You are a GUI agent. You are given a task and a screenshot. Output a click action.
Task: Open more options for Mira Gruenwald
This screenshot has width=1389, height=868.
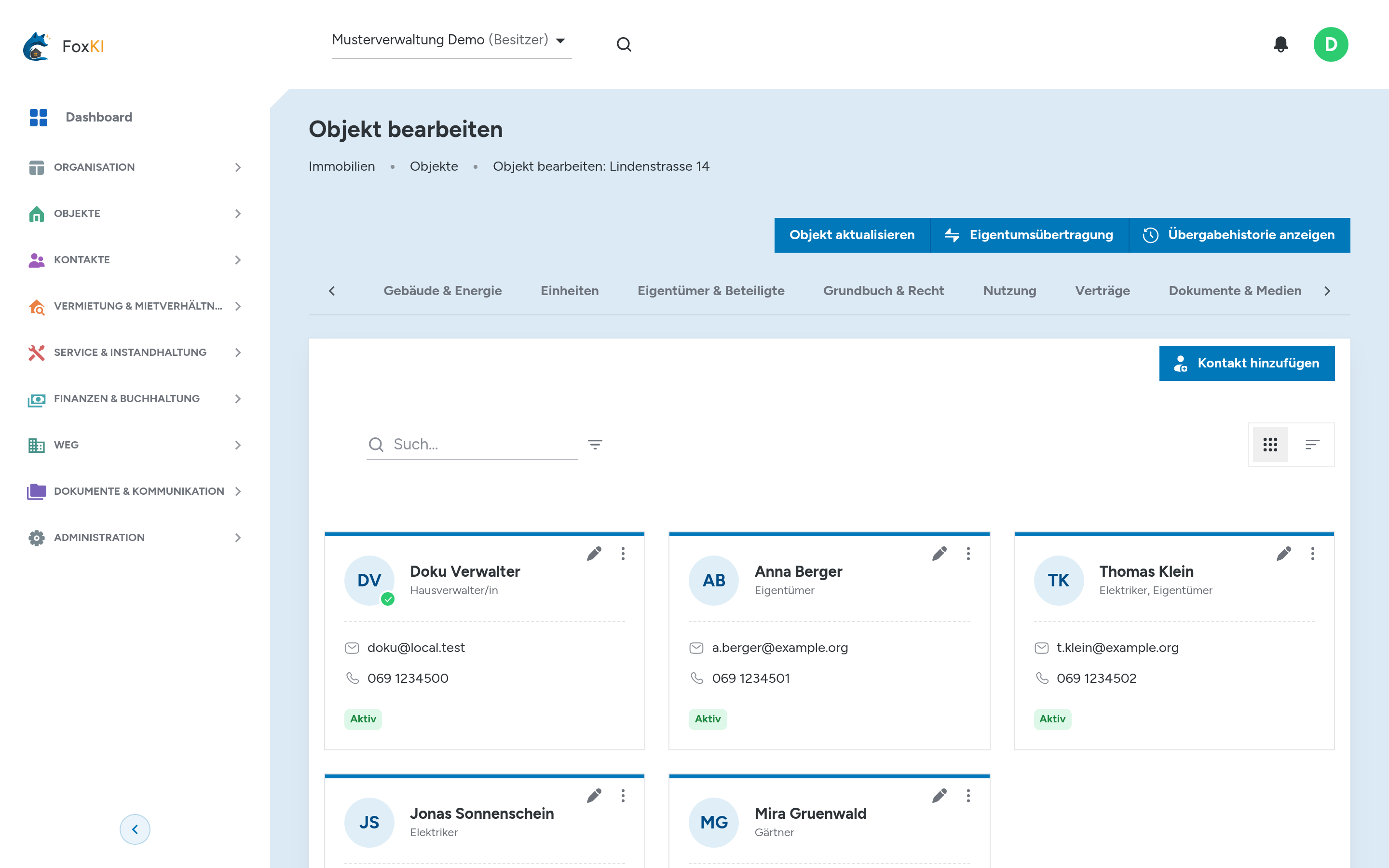point(968,796)
